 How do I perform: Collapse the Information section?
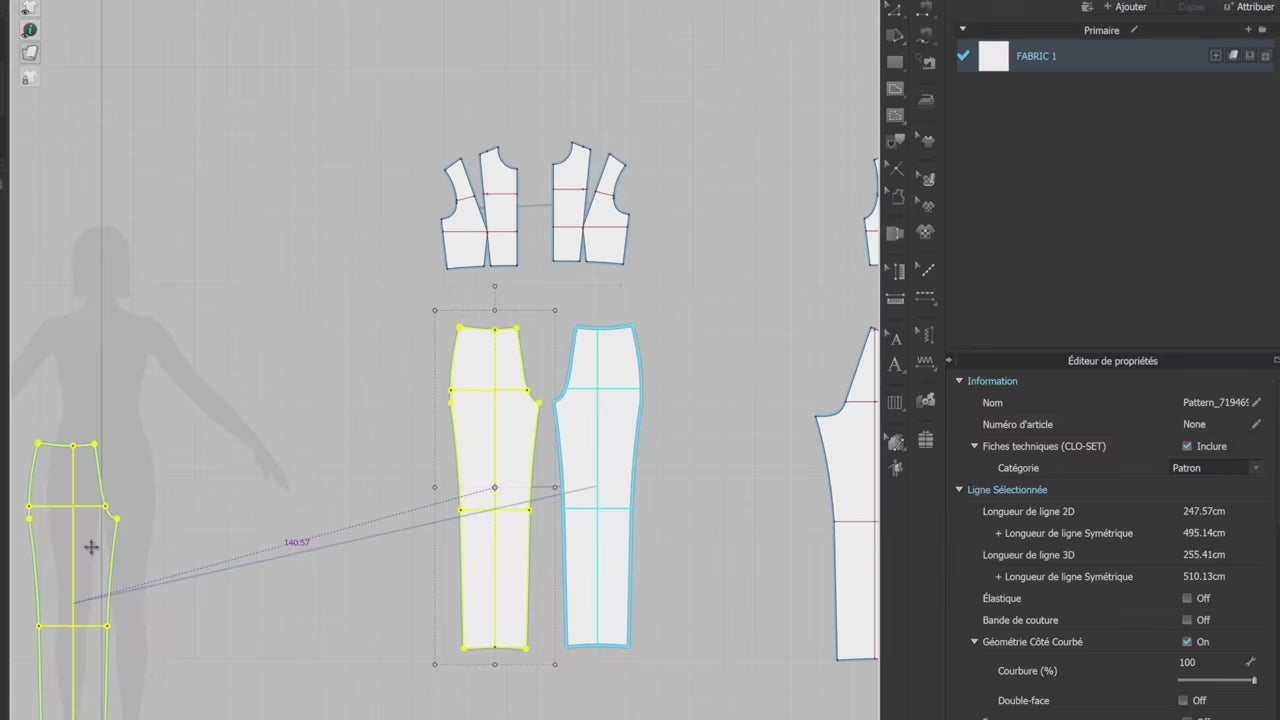click(959, 381)
